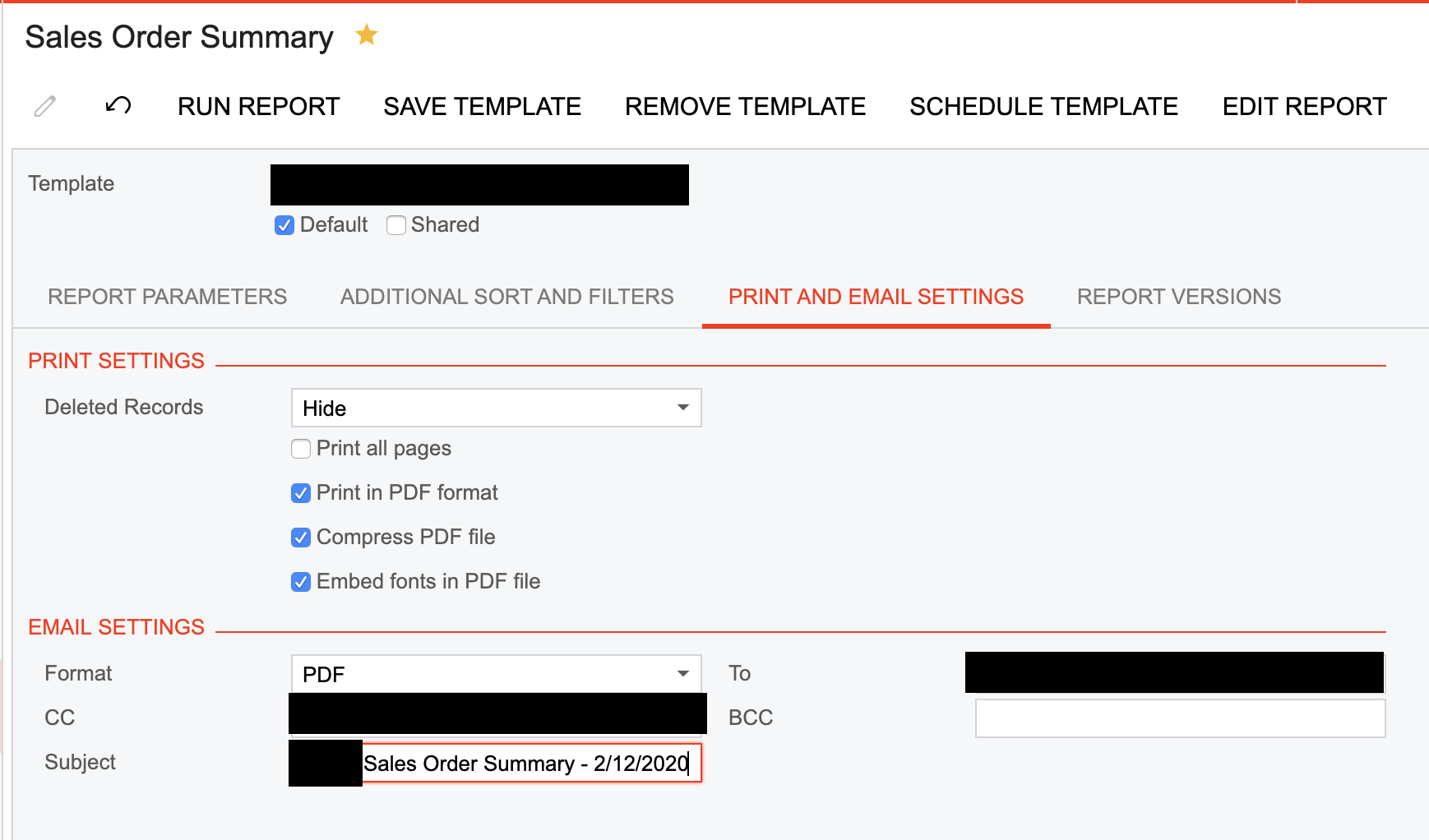Click the BCC input field

[1180, 718]
